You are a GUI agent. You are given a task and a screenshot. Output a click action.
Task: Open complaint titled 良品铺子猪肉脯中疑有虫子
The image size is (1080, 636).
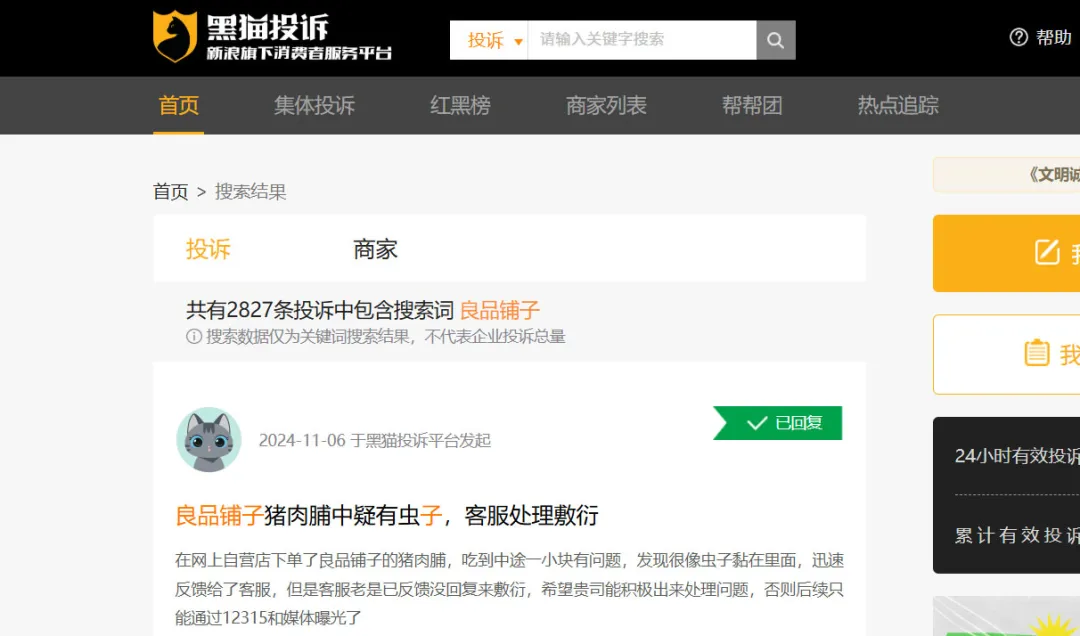pyautogui.click(x=386, y=516)
